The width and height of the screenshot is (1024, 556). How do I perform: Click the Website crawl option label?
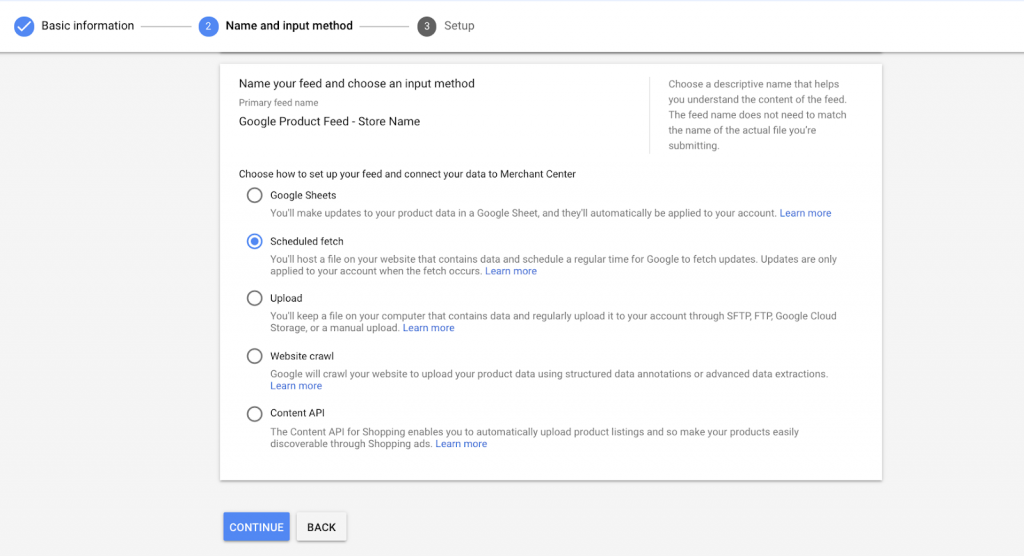(302, 356)
